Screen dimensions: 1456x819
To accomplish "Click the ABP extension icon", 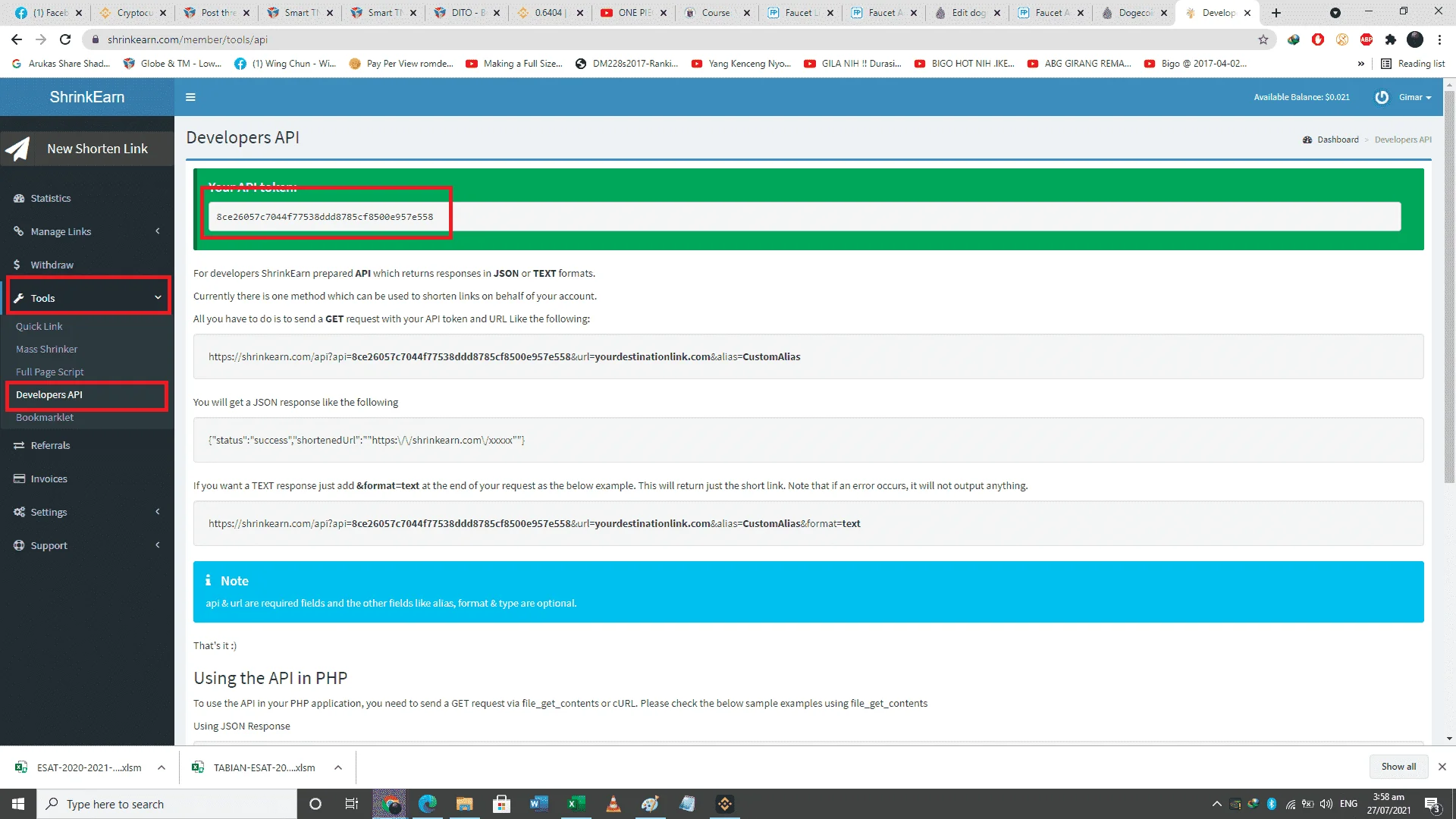I will 1366,39.
